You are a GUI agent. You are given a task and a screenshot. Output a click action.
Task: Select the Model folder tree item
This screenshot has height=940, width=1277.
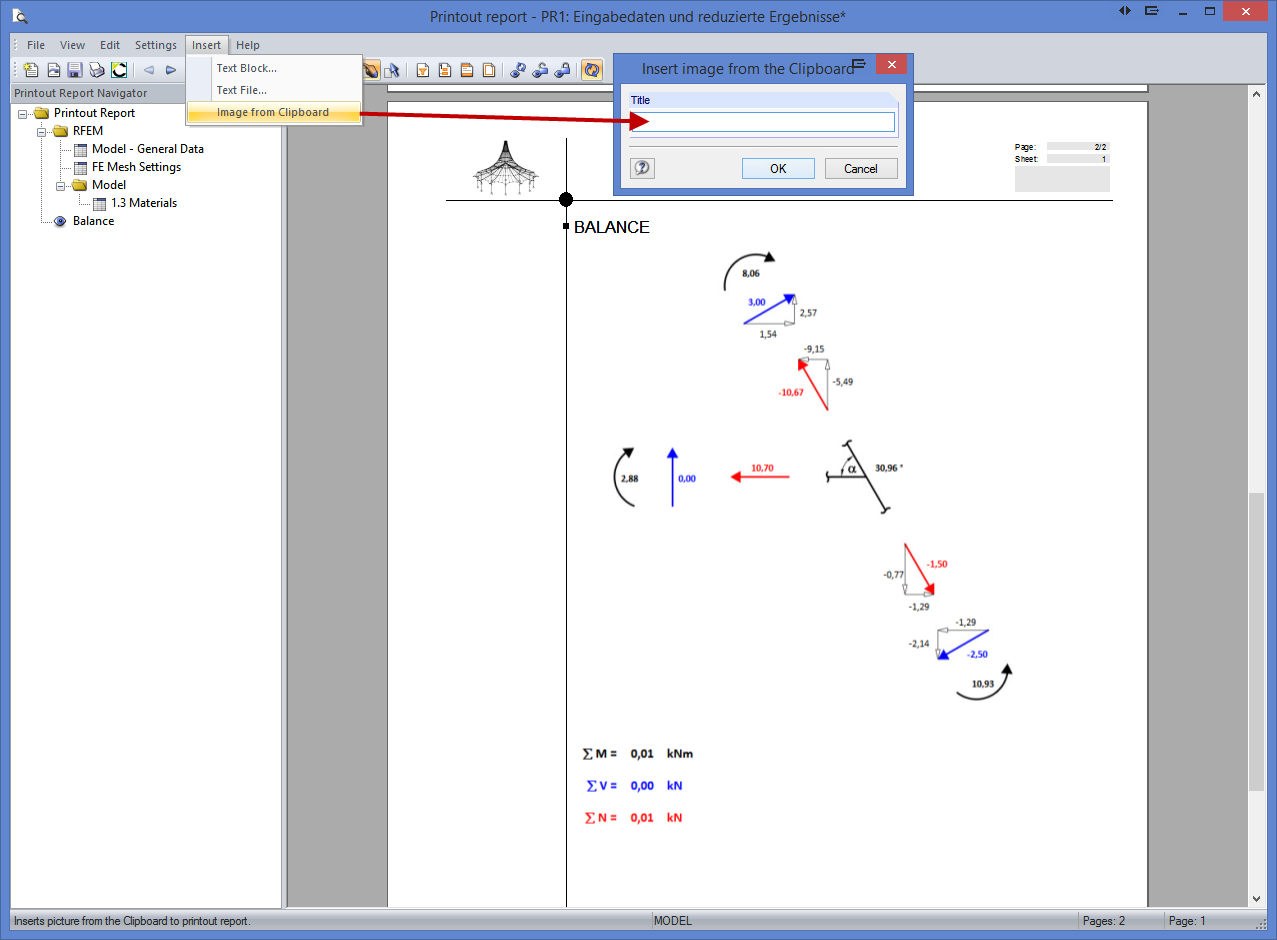coord(109,185)
